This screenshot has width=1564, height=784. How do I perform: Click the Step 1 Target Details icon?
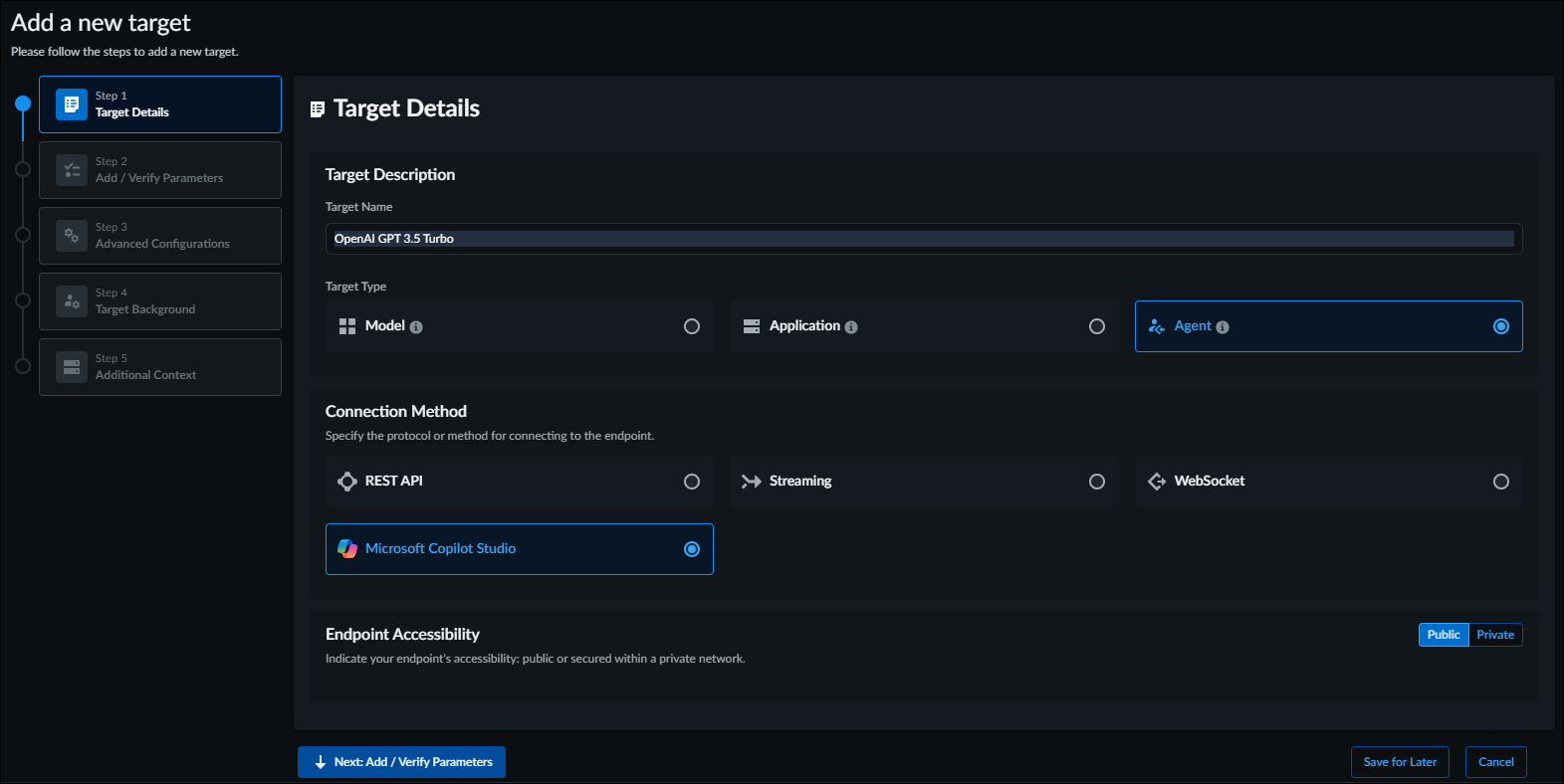(x=72, y=104)
